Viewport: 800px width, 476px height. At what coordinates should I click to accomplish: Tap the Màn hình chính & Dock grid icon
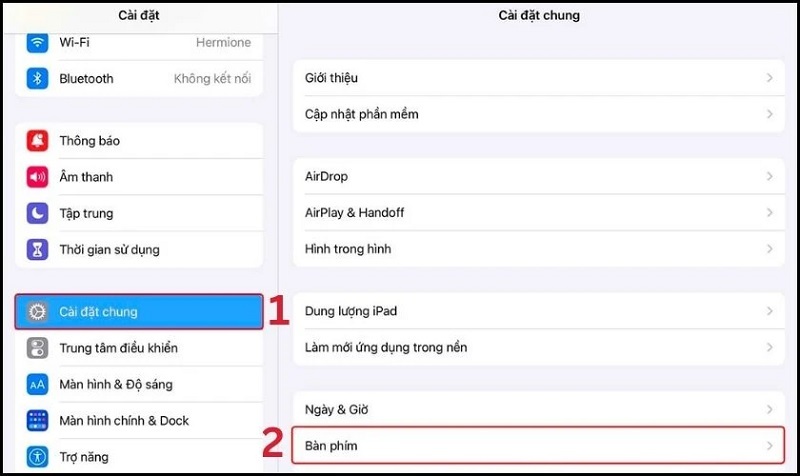point(37,421)
